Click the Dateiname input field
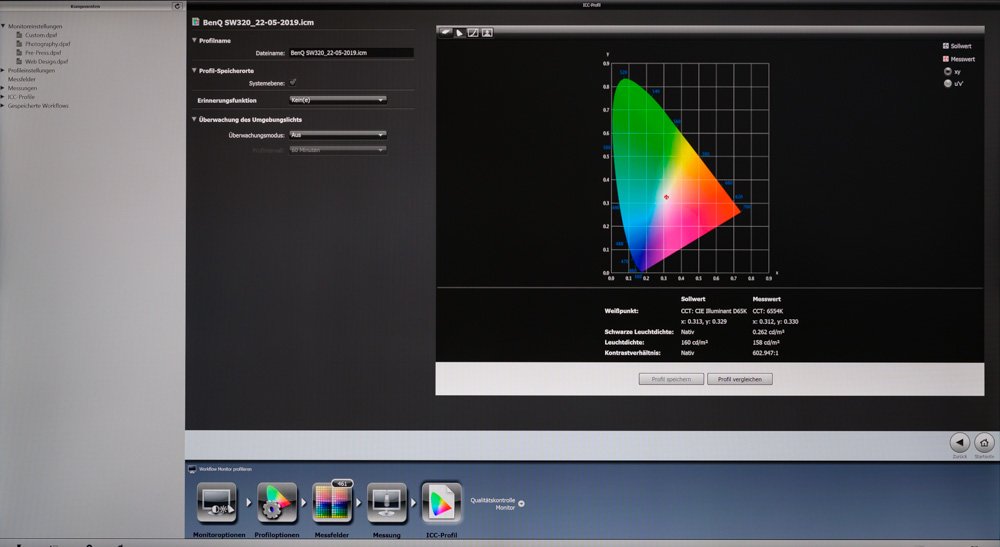The image size is (1000, 547). tap(350, 52)
